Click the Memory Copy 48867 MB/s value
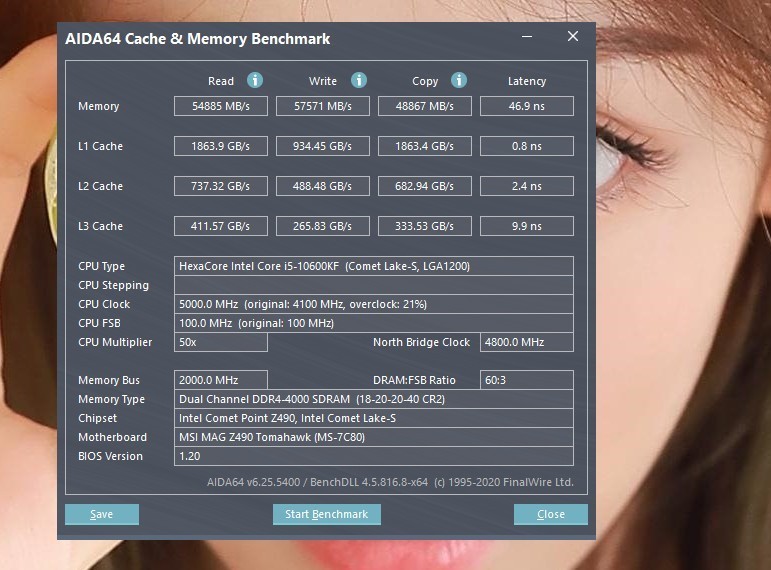This screenshot has width=771, height=570. (x=424, y=106)
